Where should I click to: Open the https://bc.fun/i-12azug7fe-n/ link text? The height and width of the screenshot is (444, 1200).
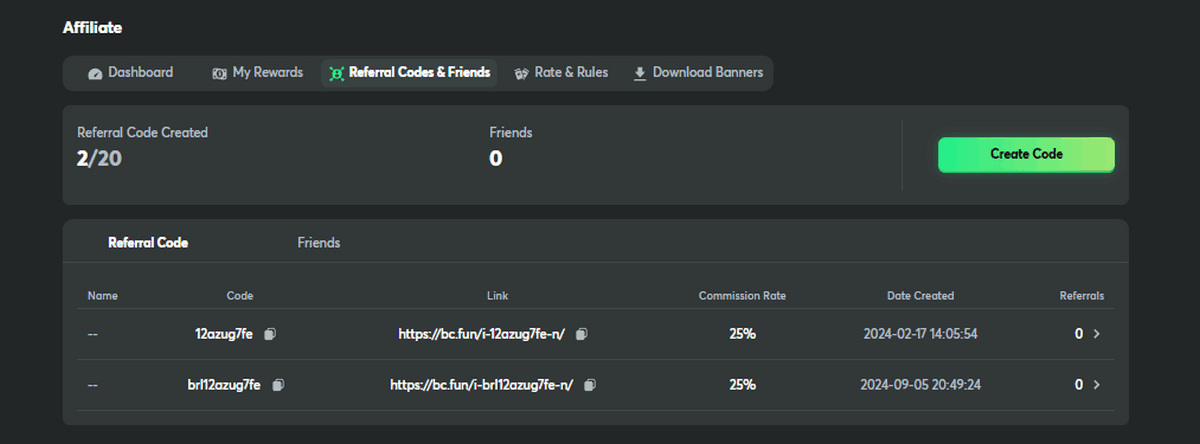coord(482,334)
